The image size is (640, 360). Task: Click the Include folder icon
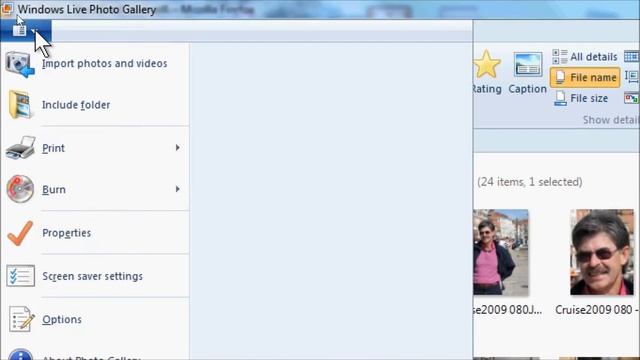[20, 105]
